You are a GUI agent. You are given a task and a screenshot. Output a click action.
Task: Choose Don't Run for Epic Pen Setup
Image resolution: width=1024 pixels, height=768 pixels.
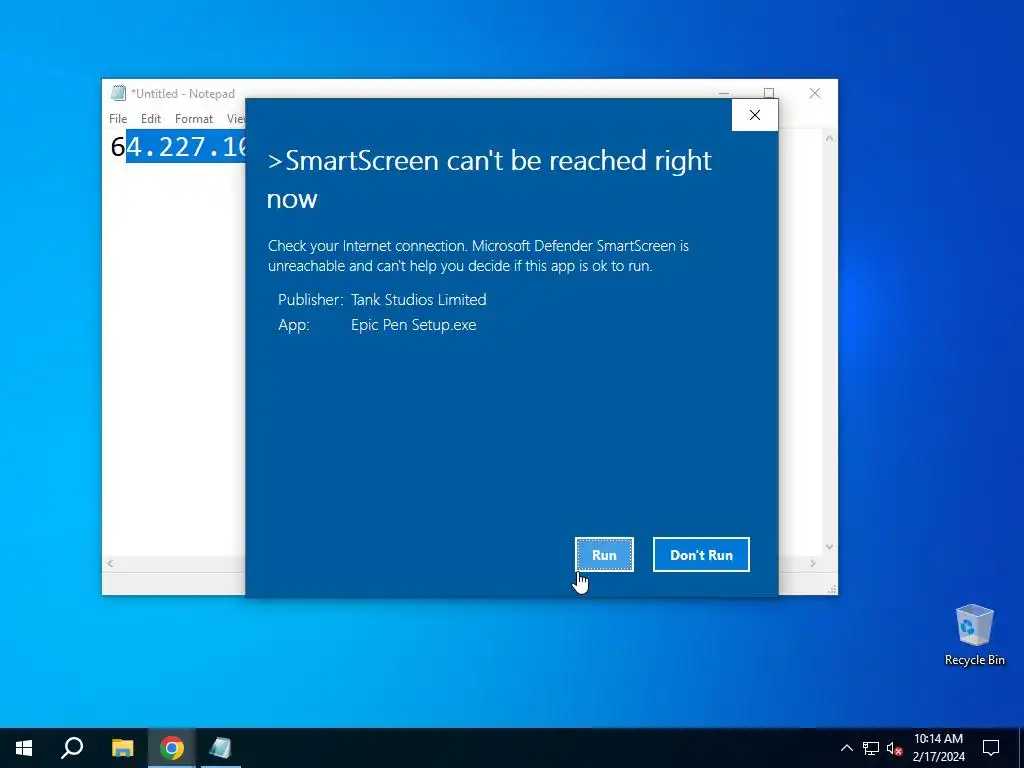(x=701, y=554)
